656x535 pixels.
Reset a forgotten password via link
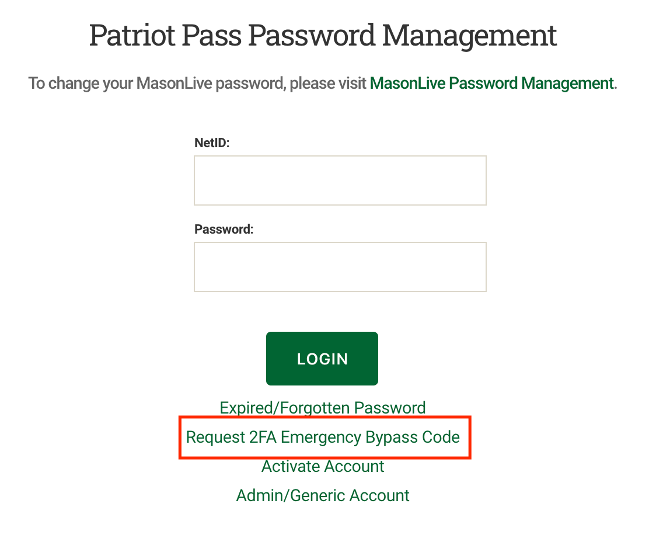[322, 408]
